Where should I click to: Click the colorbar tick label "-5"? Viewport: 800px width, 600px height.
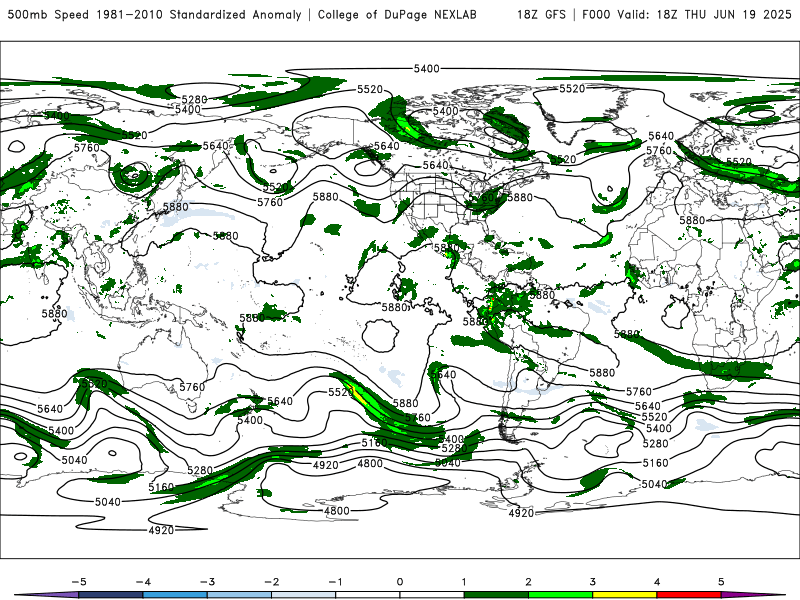[78, 582]
